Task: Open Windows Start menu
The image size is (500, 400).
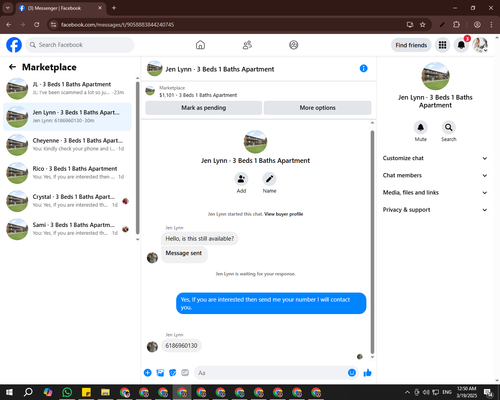Action: click(9, 392)
